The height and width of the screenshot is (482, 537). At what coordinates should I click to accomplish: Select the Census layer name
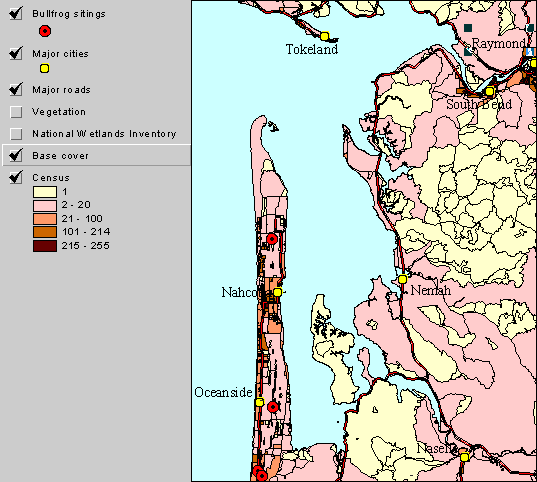pyautogui.click(x=51, y=178)
